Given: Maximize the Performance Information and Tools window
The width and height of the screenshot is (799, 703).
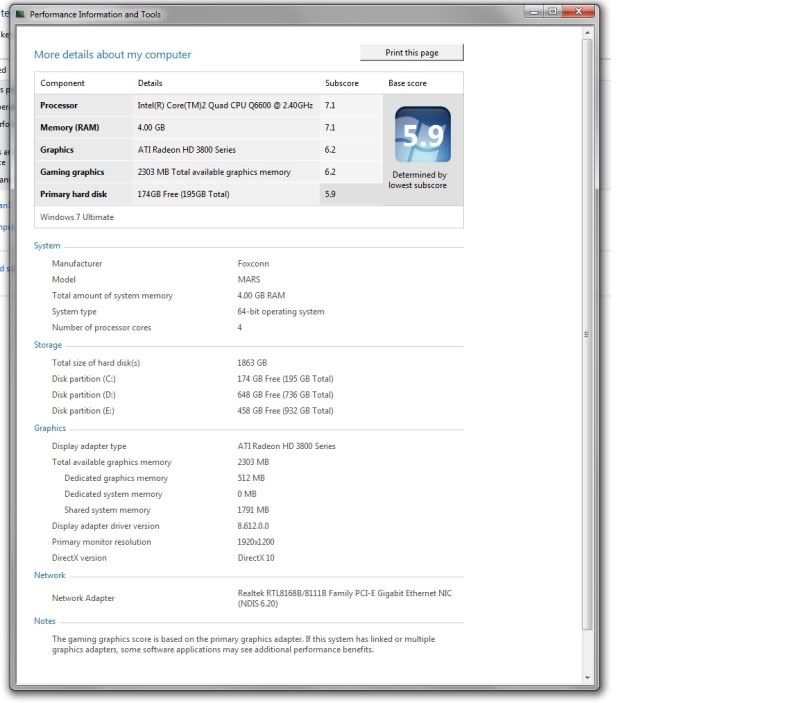Looking at the screenshot, I should point(552,11).
